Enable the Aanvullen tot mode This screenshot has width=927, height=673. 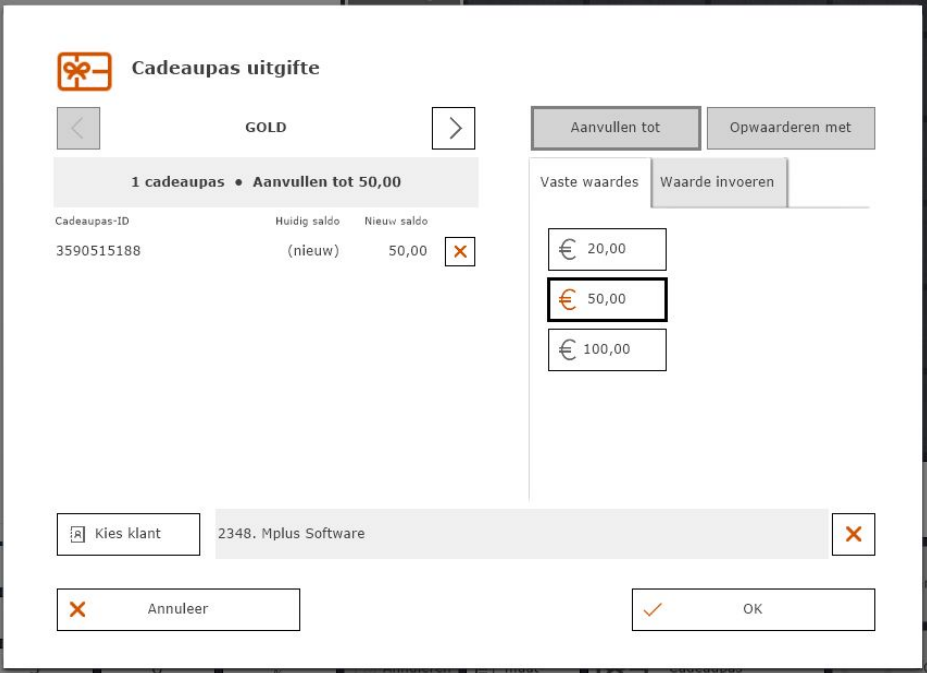click(615, 128)
